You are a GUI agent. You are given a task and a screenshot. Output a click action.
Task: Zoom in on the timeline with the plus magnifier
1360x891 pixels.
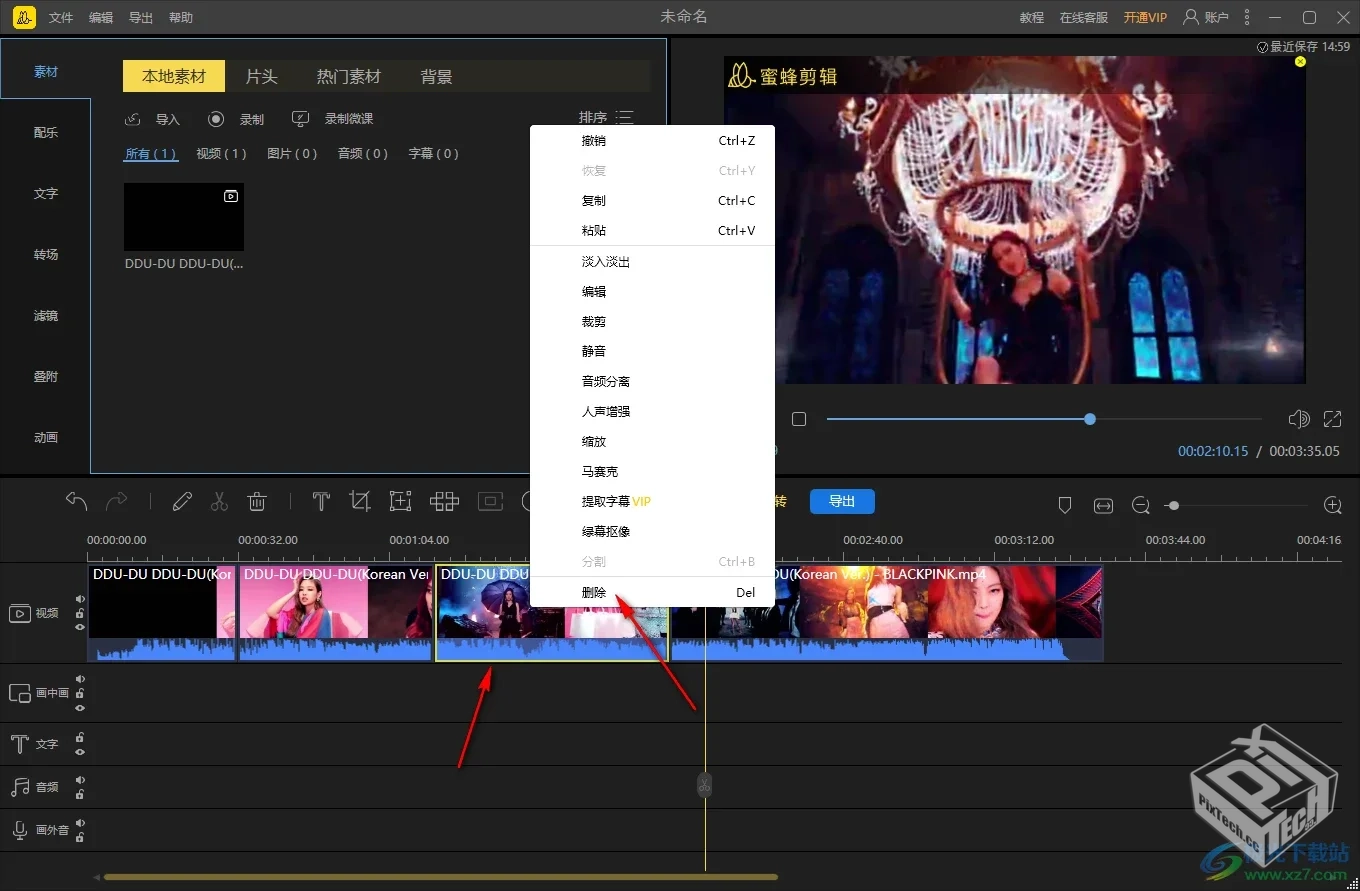point(1332,505)
